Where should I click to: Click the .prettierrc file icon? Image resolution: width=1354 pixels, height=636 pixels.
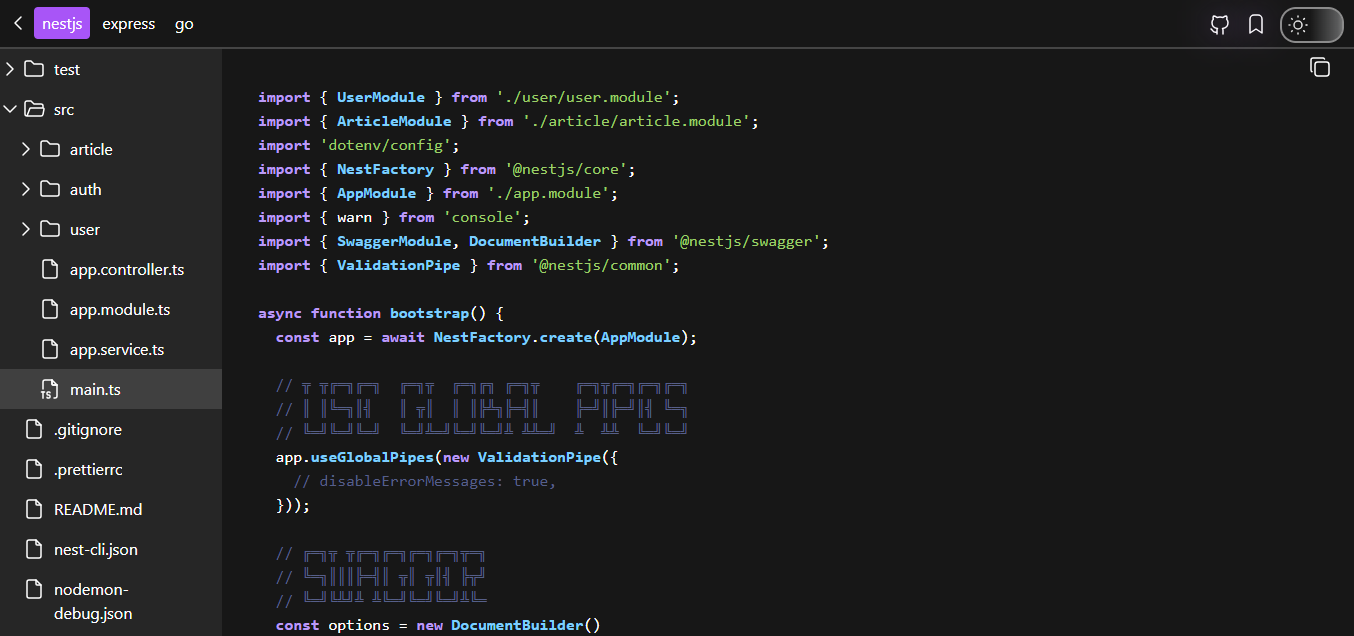[34, 469]
